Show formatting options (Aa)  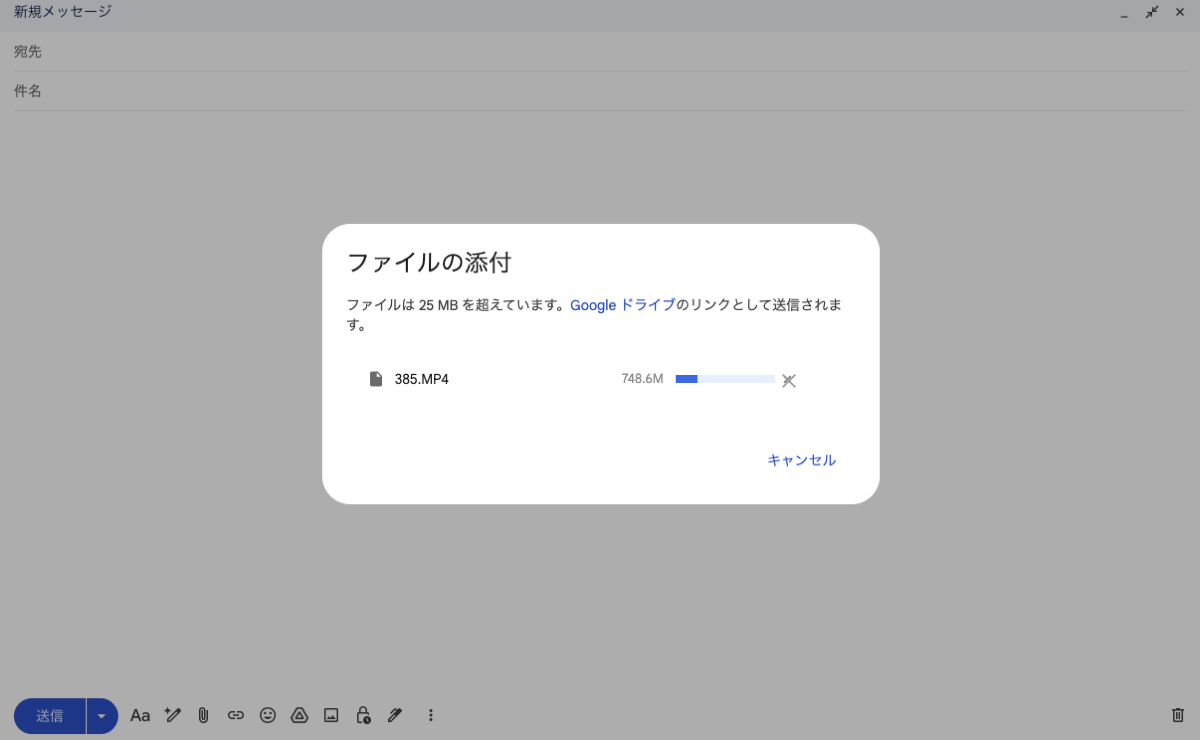click(x=140, y=715)
